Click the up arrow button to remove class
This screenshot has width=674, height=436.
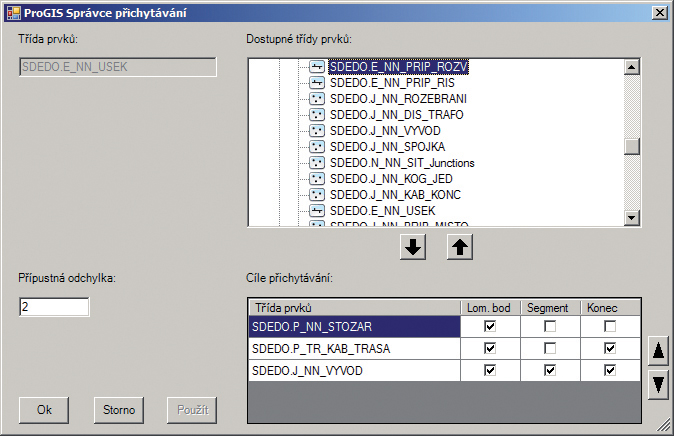[x=458, y=248]
